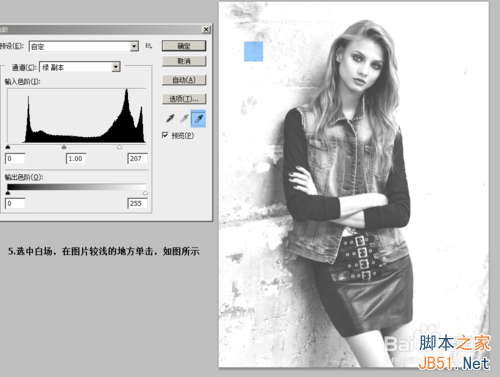Open the preset options icon
Viewport: 500px width, 377px height.
[x=149, y=46]
